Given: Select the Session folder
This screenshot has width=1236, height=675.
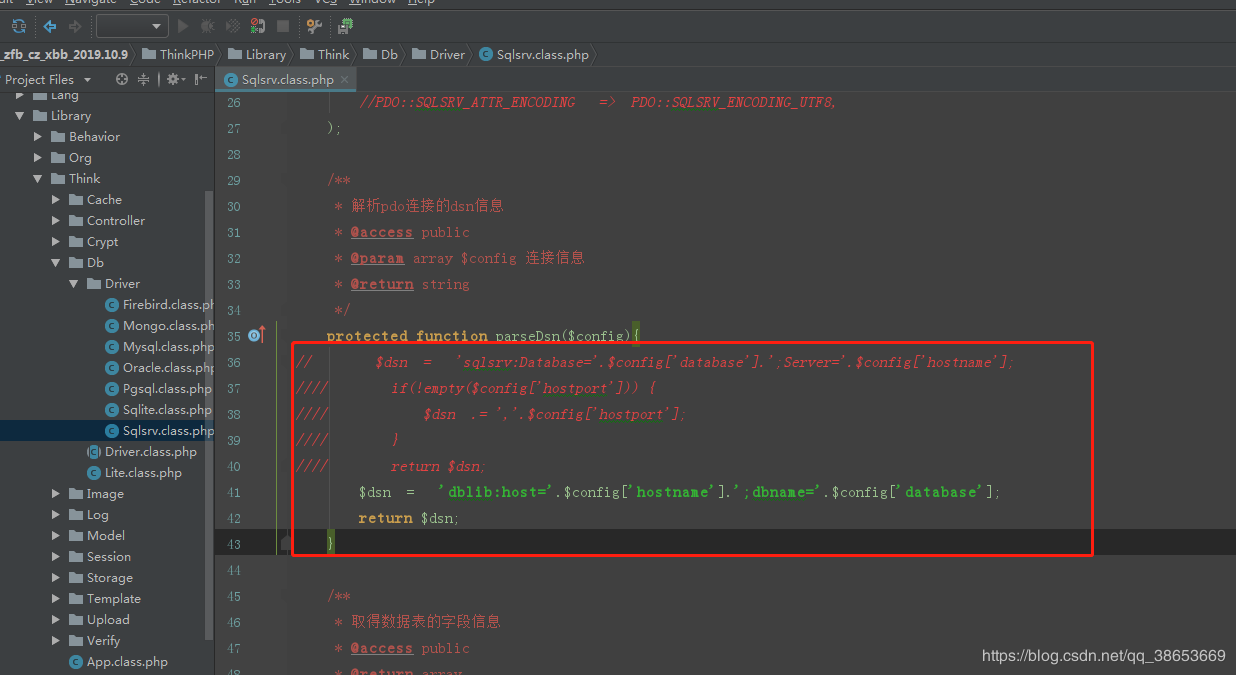Looking at the screenshot, I should (x=108, y=557).
